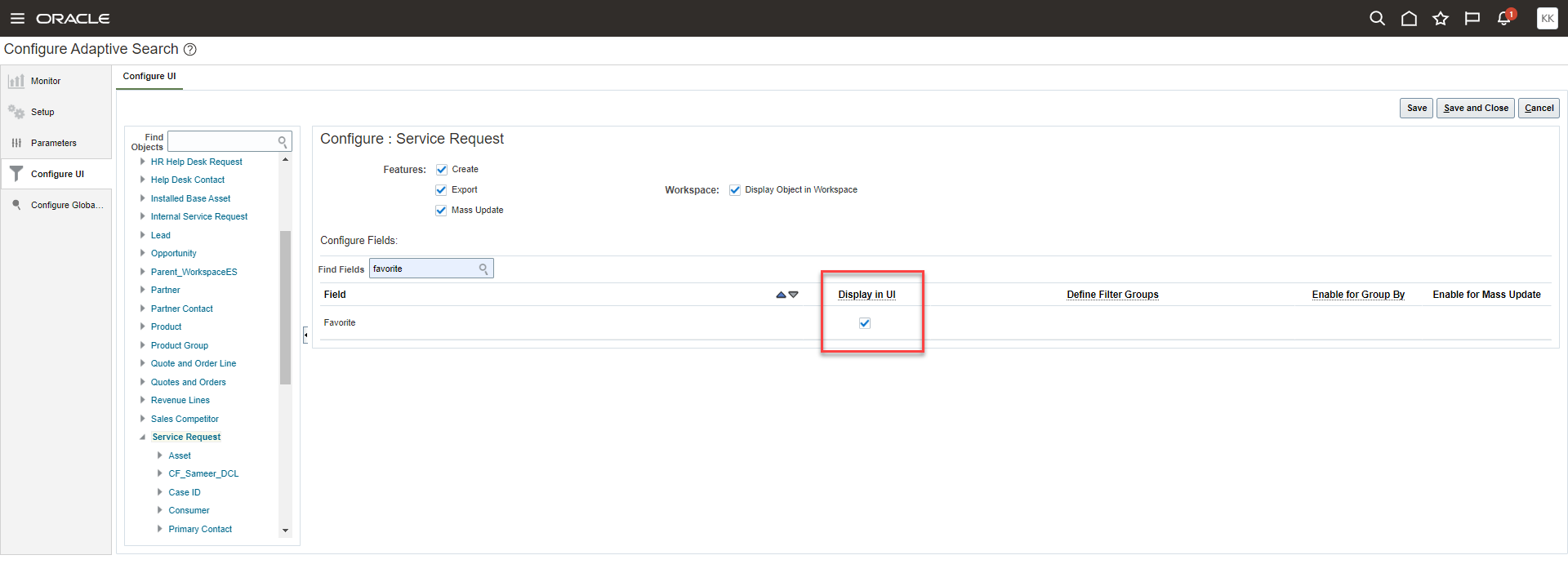Click the Find Objects search magnifier
The width and height of the screenshot is (1568, 573).
coord(283,142)
